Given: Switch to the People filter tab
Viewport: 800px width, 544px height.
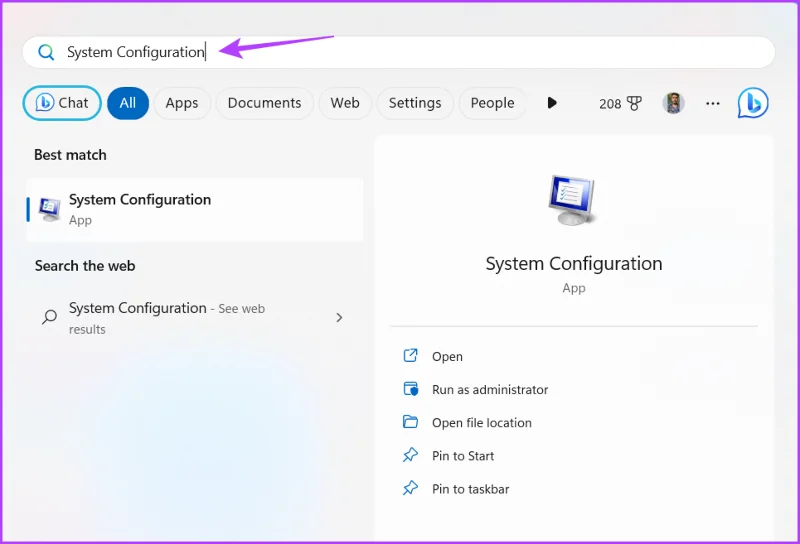Looking at the screenshot, I should tap(492, 103).
